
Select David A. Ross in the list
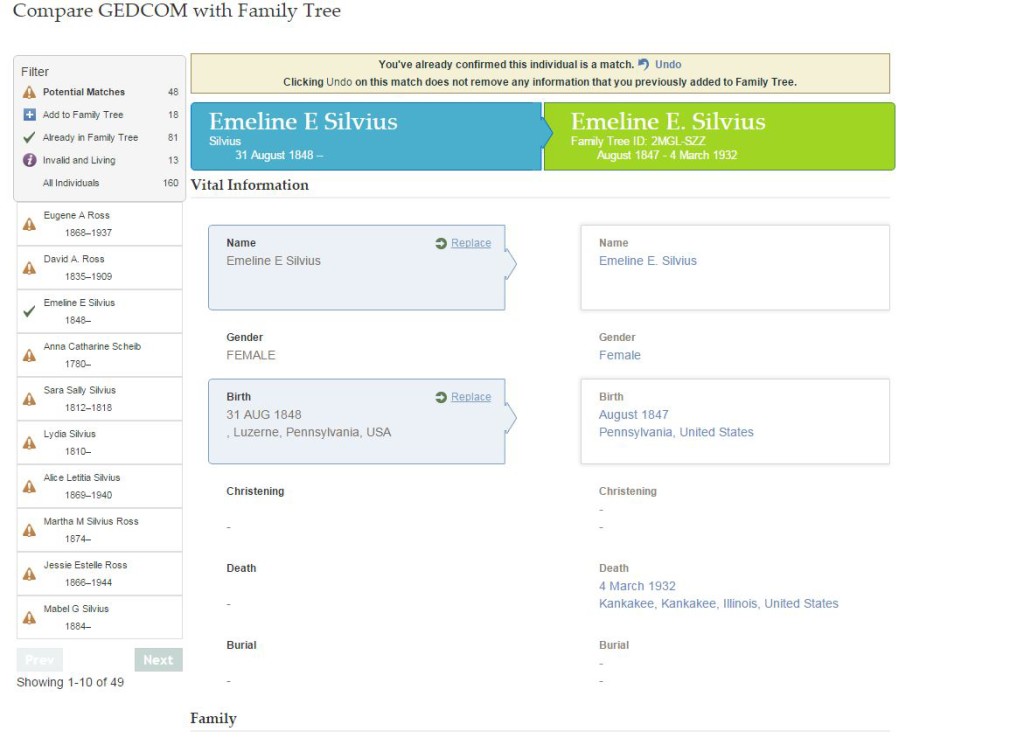click(x=99, y=268)
